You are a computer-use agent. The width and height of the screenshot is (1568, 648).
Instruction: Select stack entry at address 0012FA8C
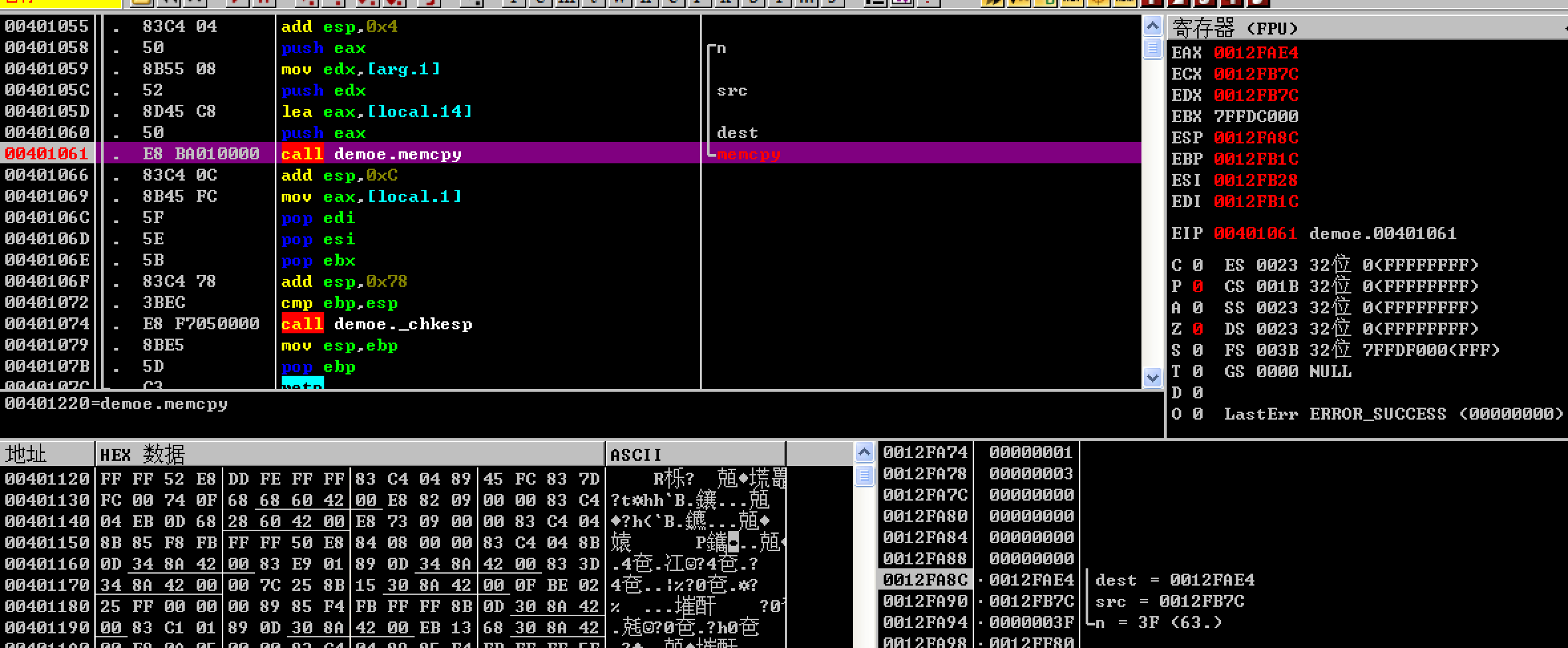pyautogui.click(x=925, y=580)
